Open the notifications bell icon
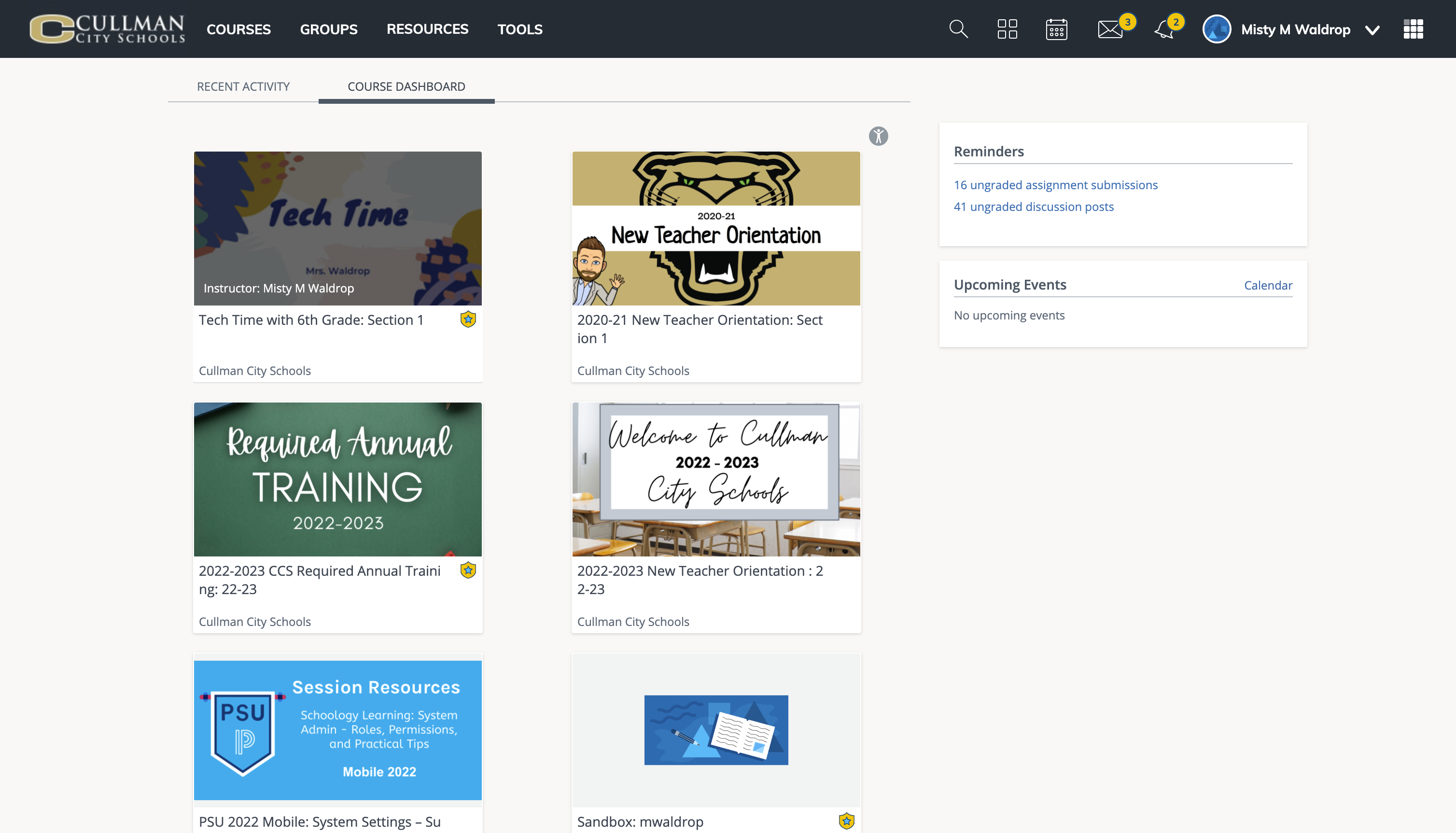The image size is (1456, 833). [x=1164, y=29]
